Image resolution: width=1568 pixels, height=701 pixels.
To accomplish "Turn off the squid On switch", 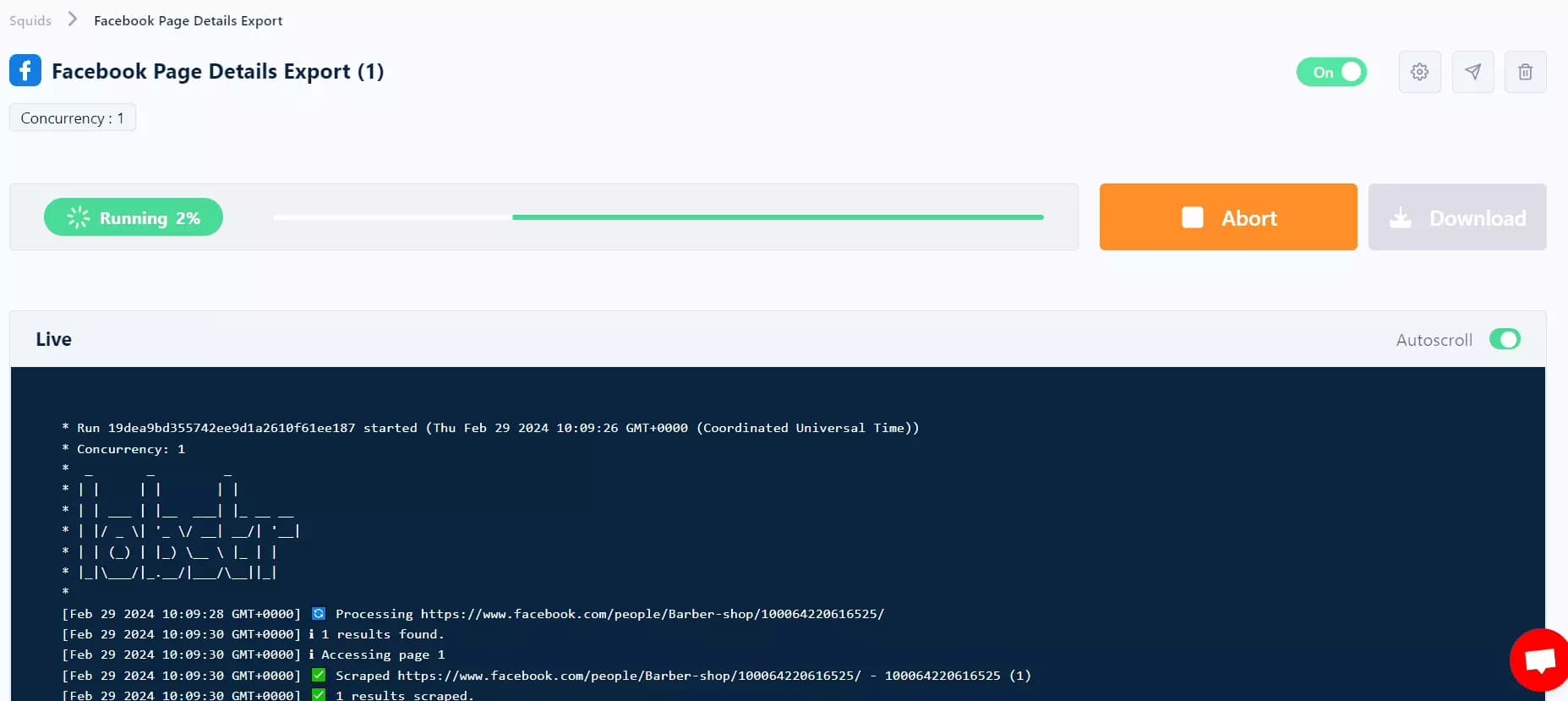I will click(1331, 72).
